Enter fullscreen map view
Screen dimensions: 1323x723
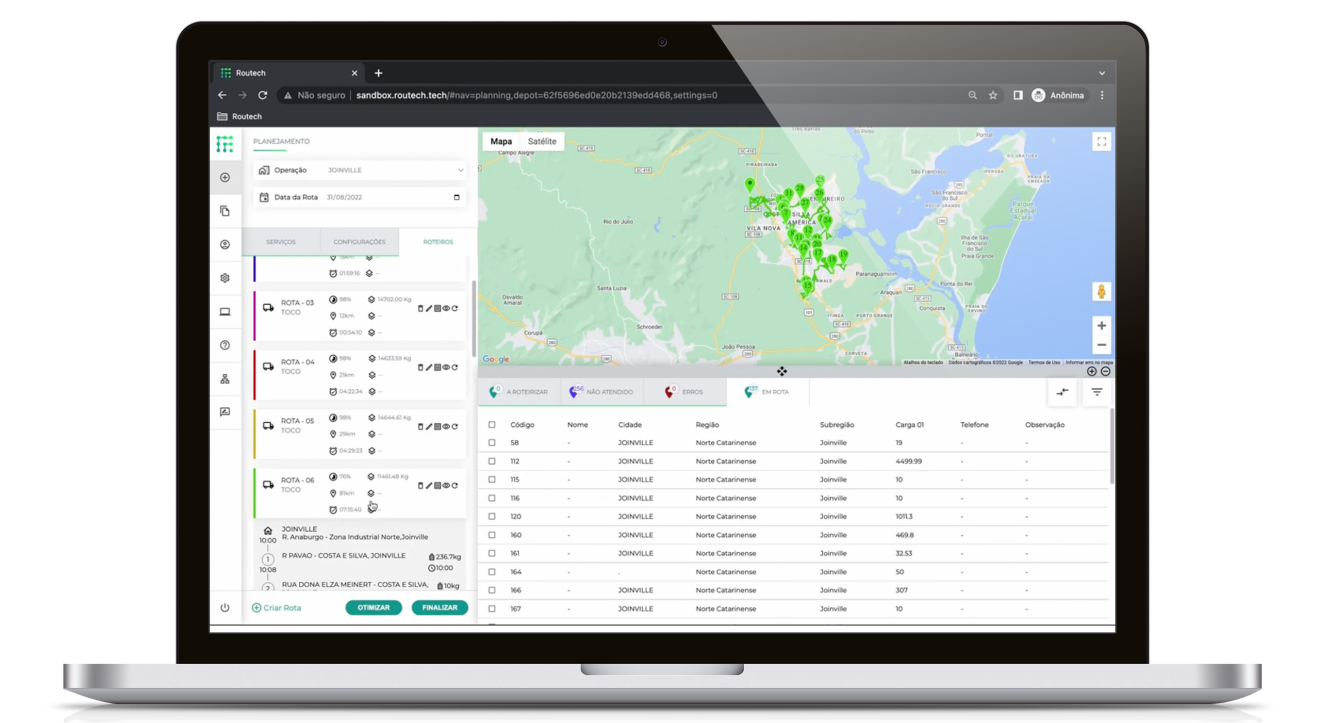click(1101, 142)
